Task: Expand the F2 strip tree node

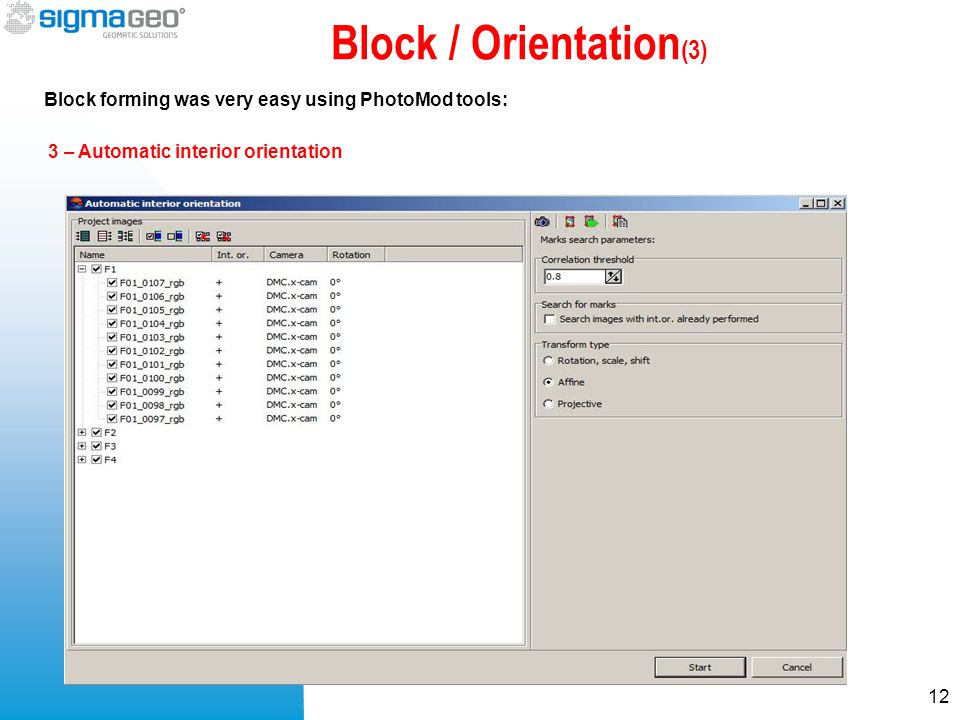Action: [81, 432]
